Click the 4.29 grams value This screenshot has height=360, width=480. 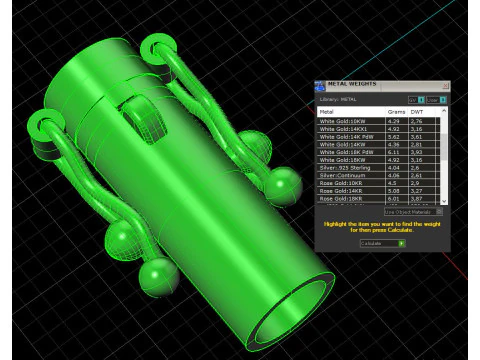[x=393, y=121]
